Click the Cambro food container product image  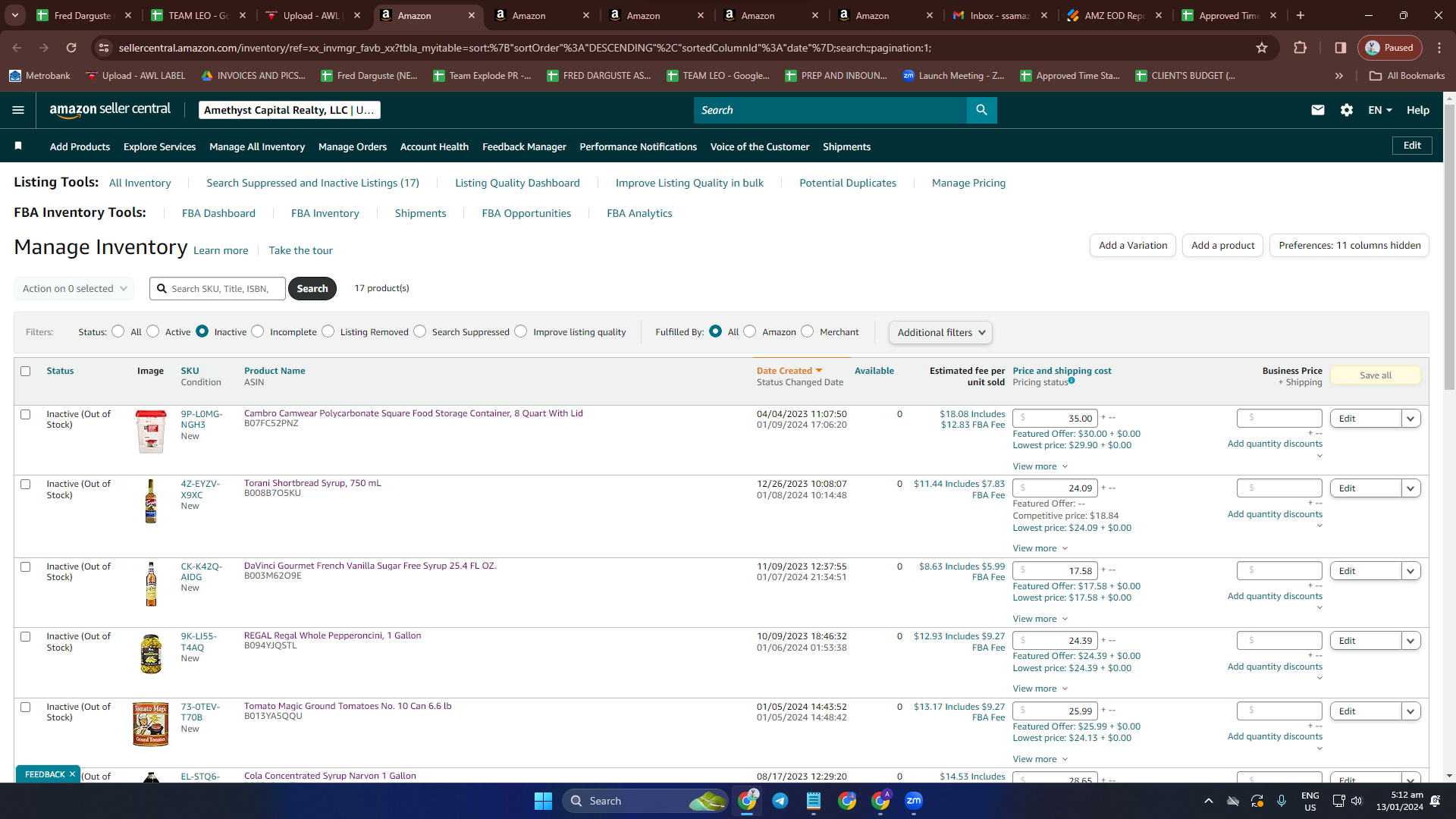(151, 431)
